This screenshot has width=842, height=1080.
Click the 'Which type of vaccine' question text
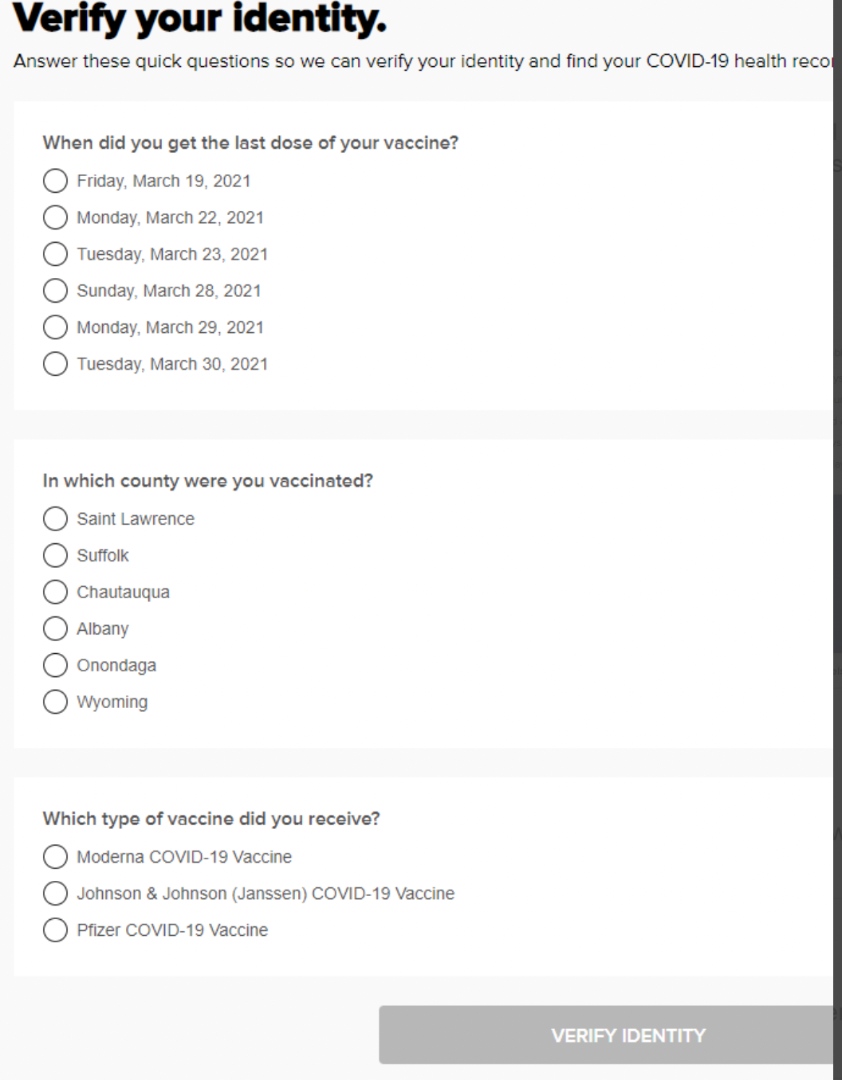pos(211,819)
